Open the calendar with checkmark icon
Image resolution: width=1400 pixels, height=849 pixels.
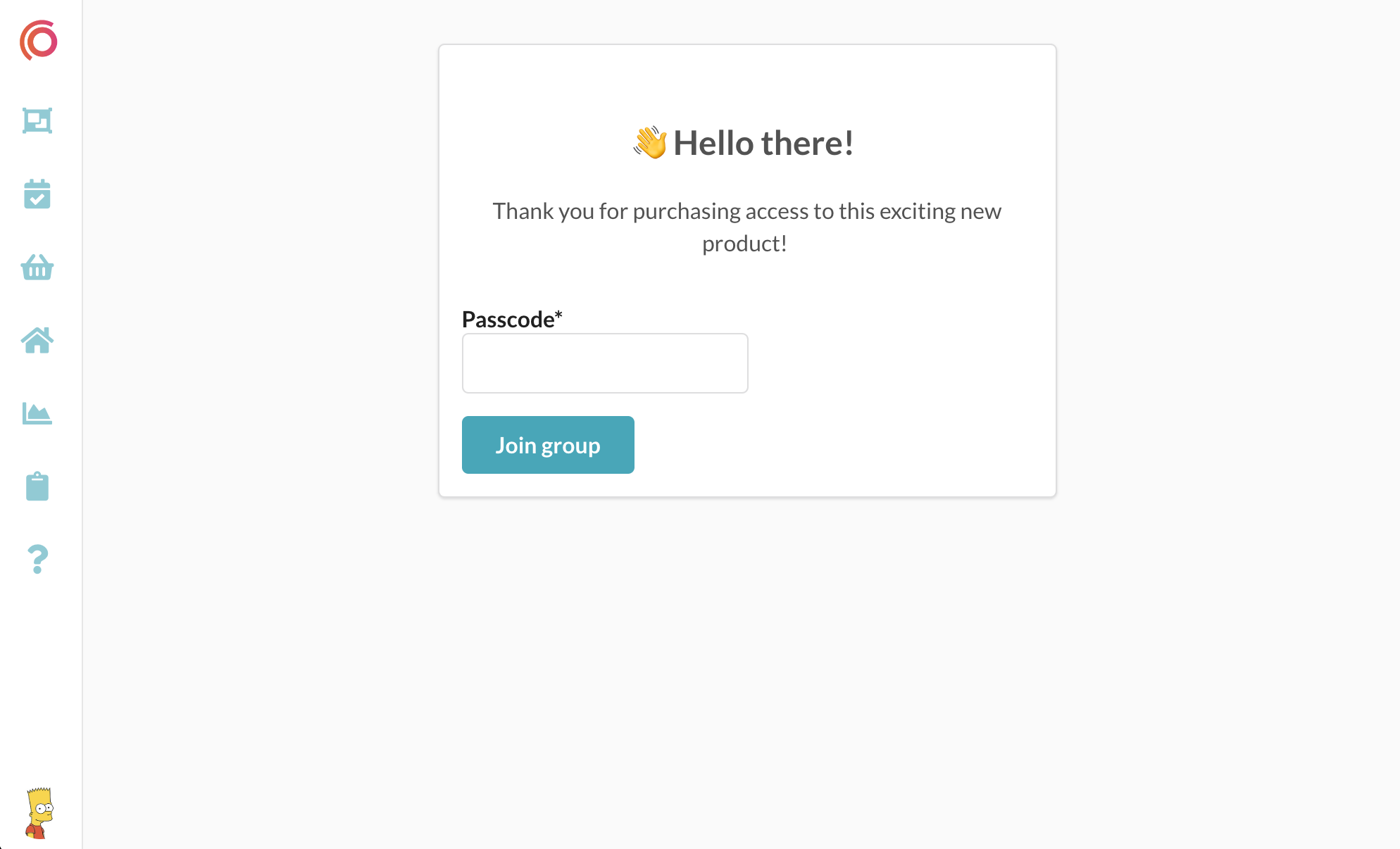[x=37, y=194]
